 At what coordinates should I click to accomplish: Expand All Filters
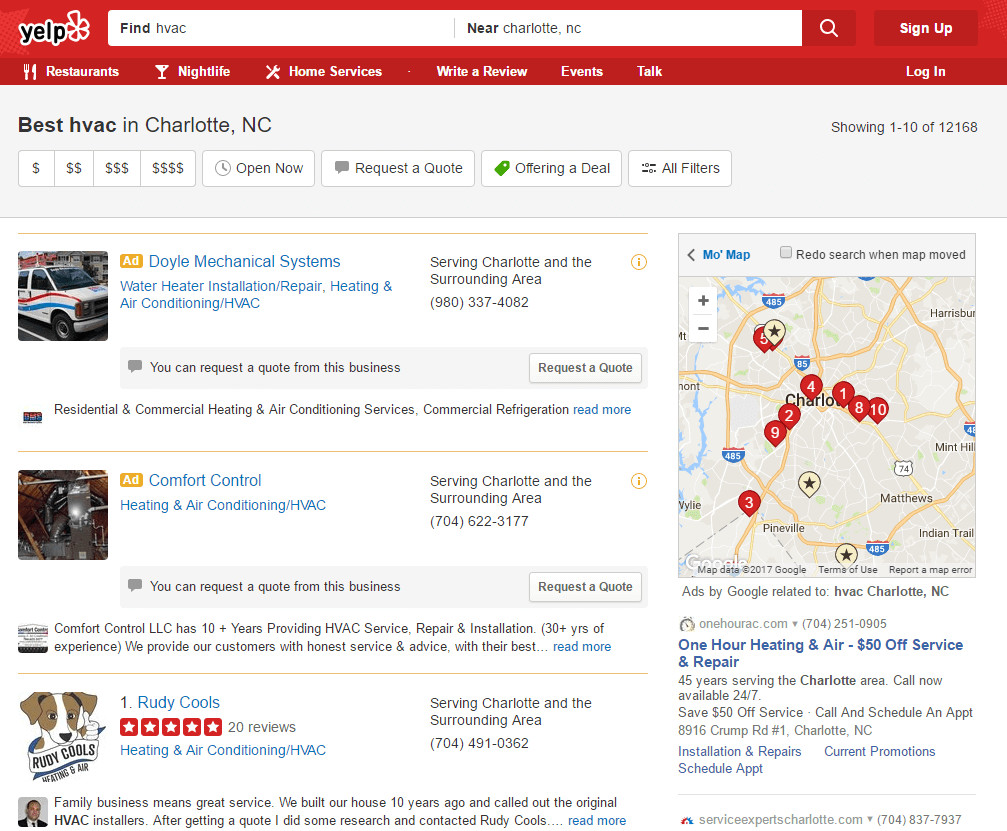pyautogui.click(x=679, y=168)
